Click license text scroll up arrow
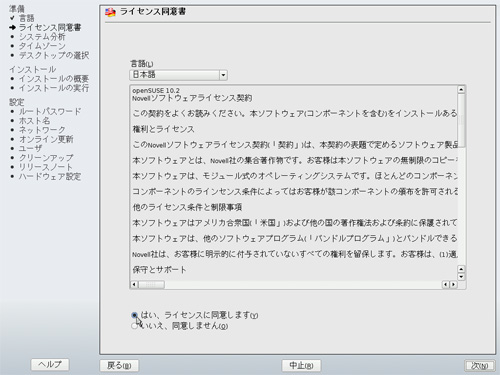The image size is (500, 375). pos(461,89)
